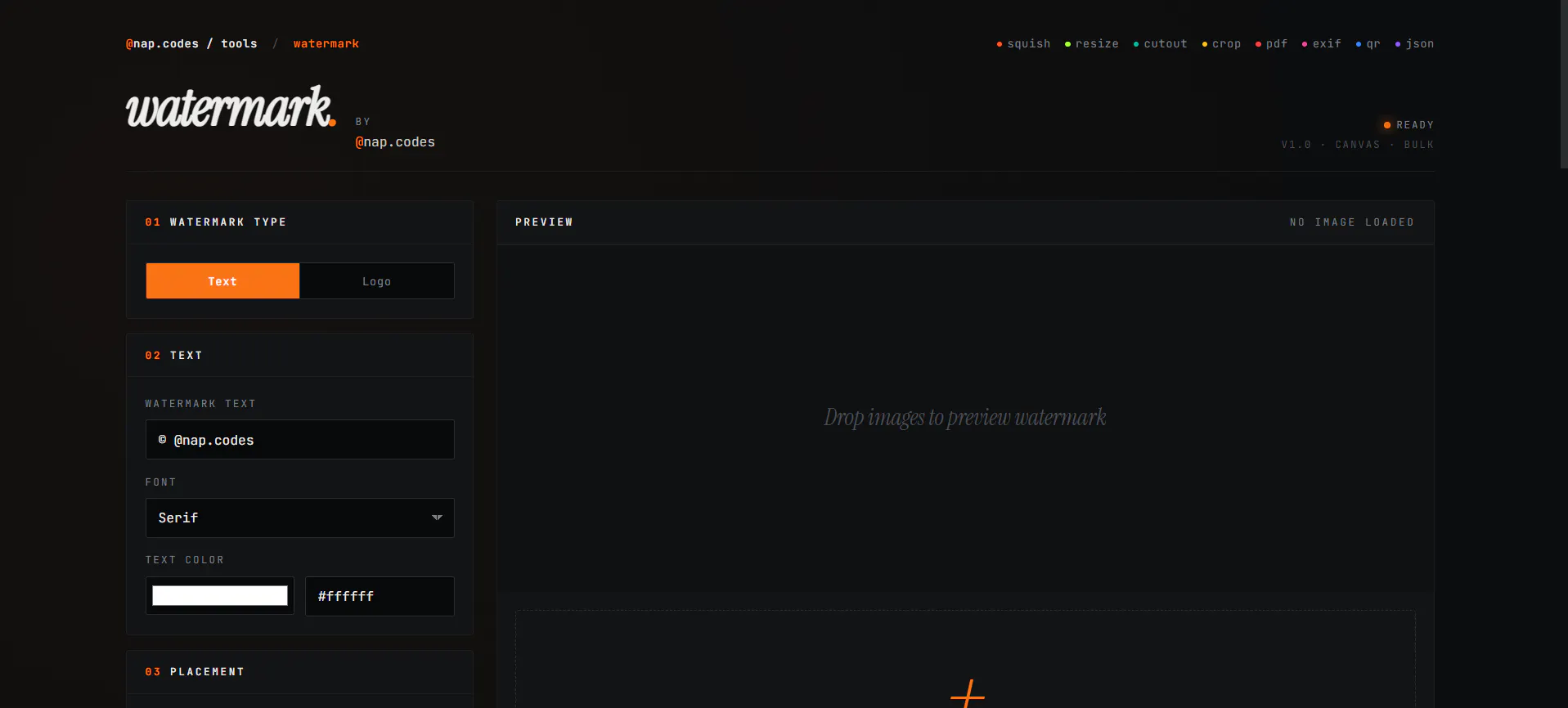Open the @nap.codes author link
Screen dimensions: 1568x708
pyautogui.click(x=395, y=142)
